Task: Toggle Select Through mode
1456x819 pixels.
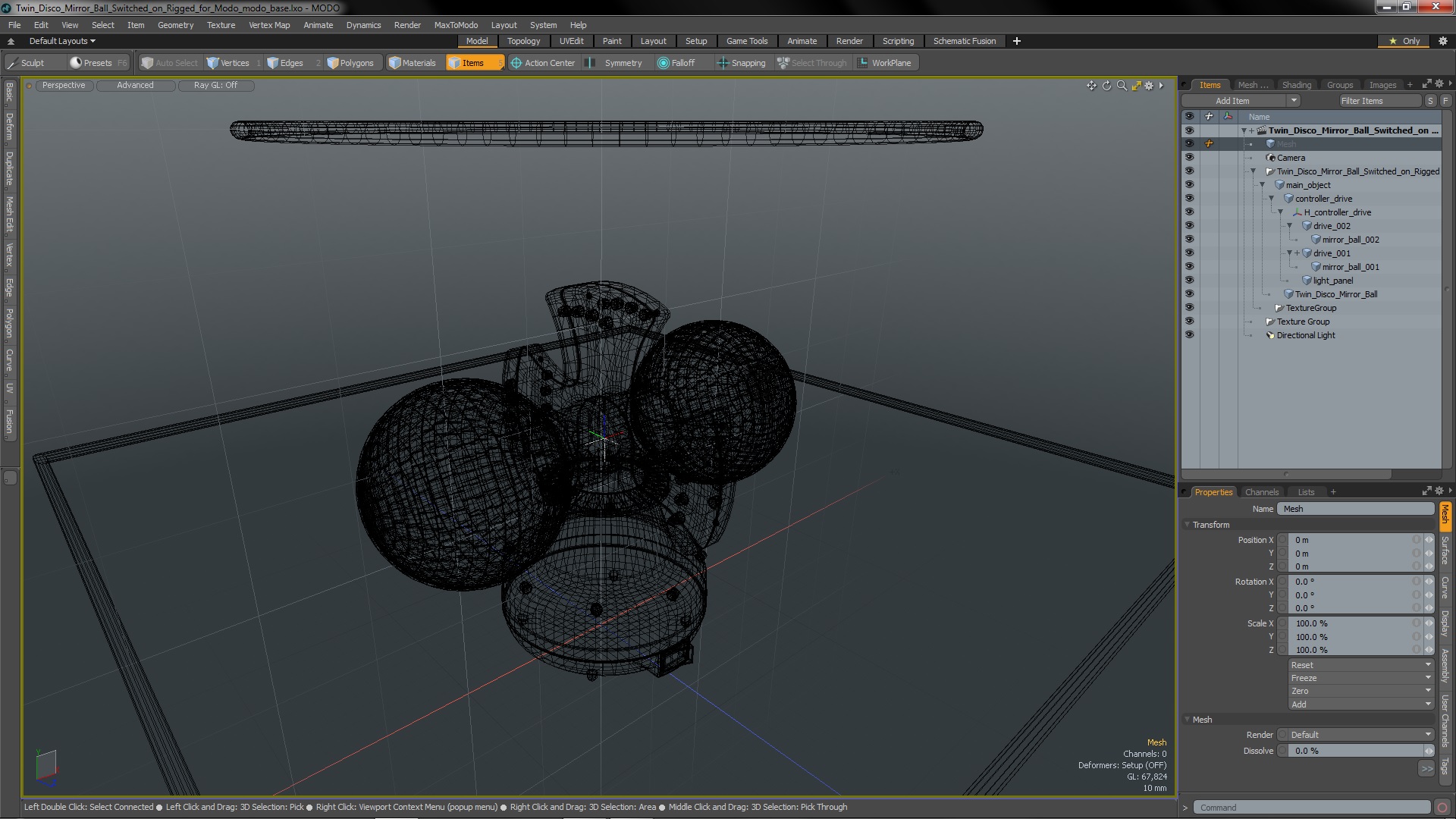Action: point(812,63)
